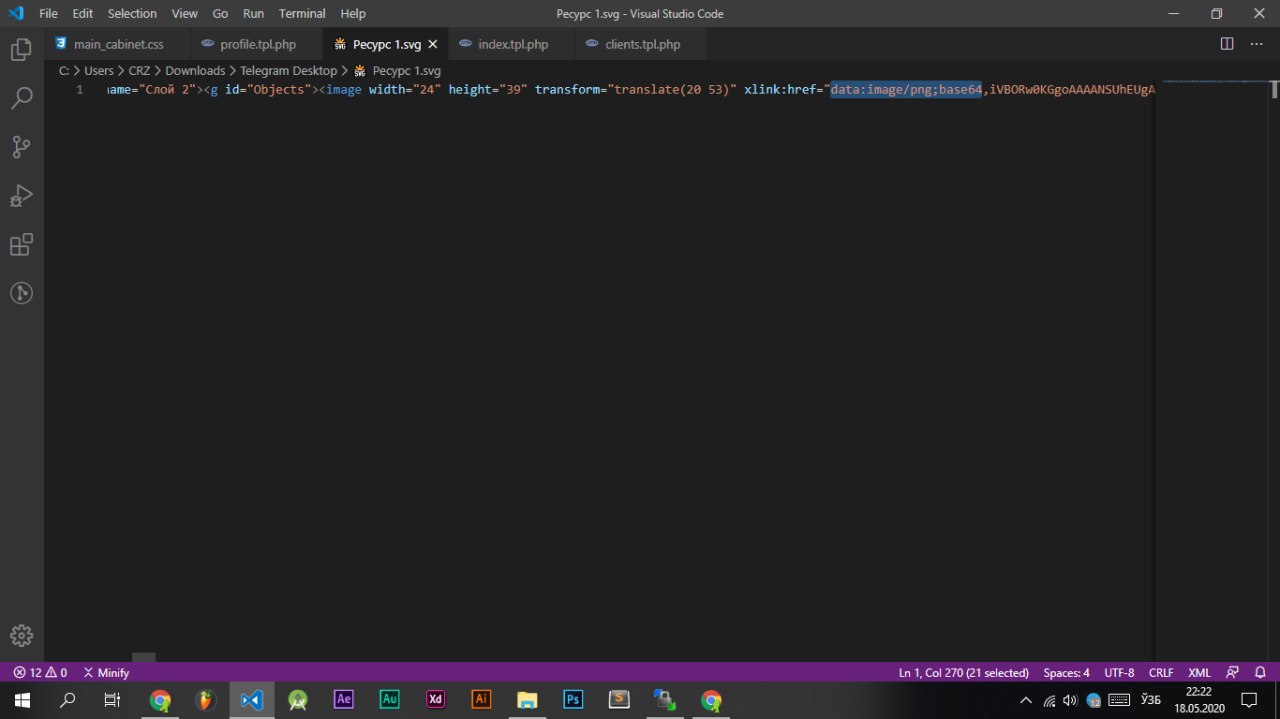Close the Ресурс 1.svg tab

point(435,44)
